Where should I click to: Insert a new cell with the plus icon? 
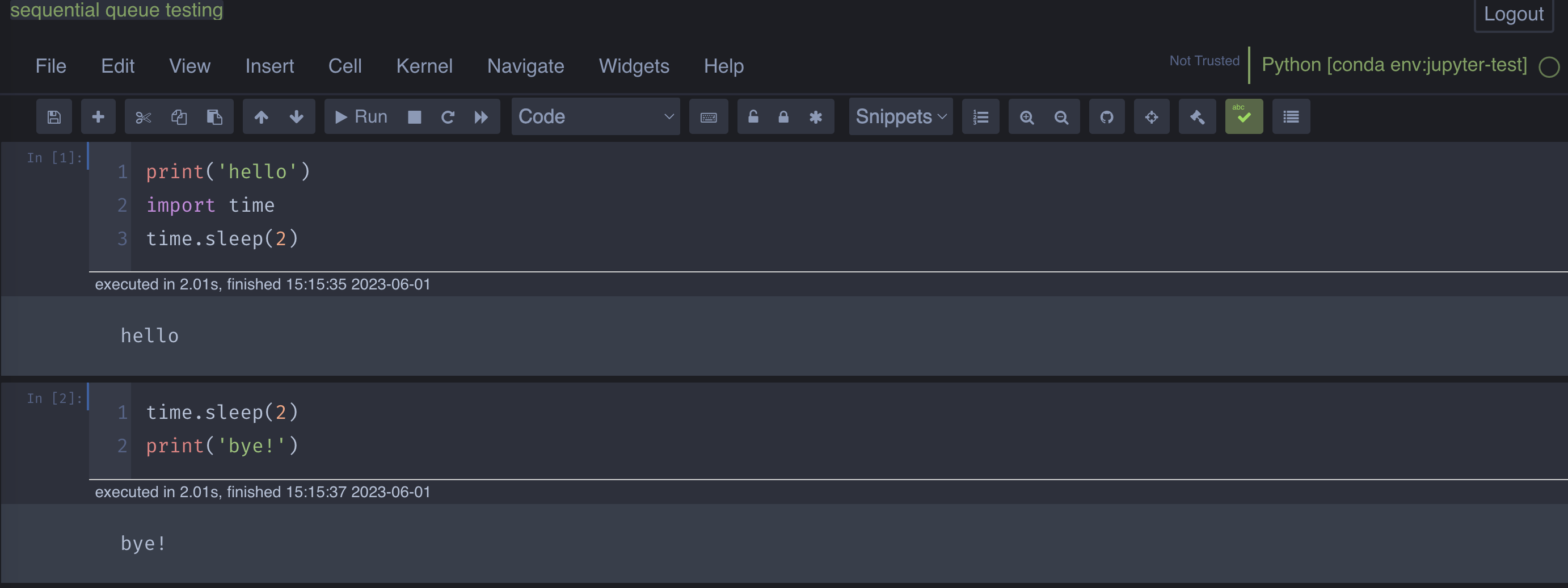[x=98, y=117]
